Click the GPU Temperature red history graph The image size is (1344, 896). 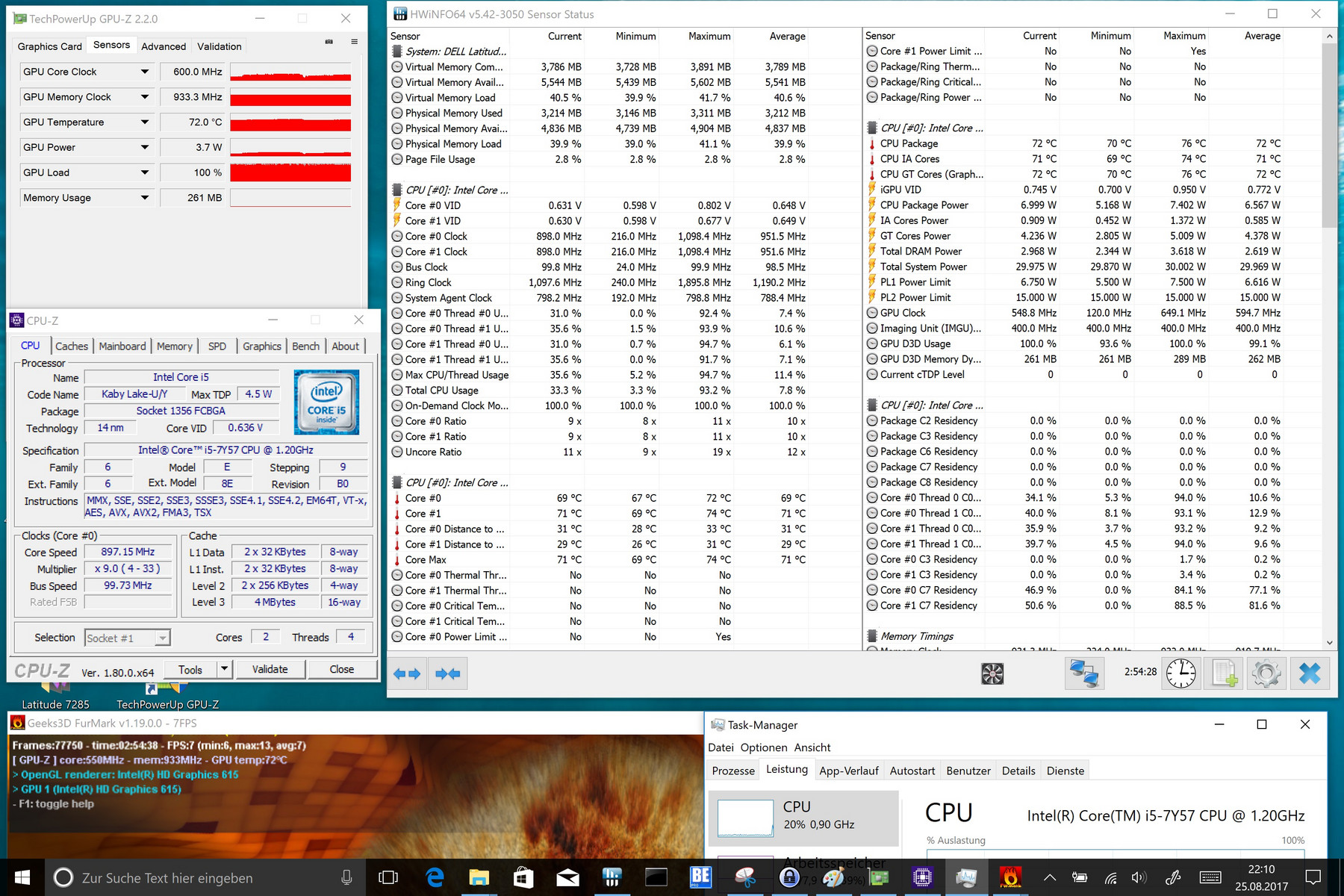pos(290,122)
